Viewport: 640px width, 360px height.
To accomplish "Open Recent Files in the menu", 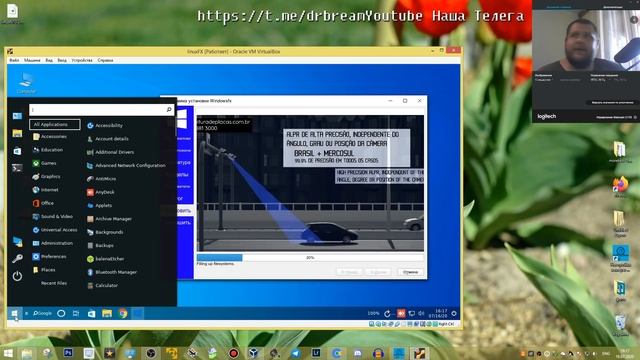I will coord(53,283).
